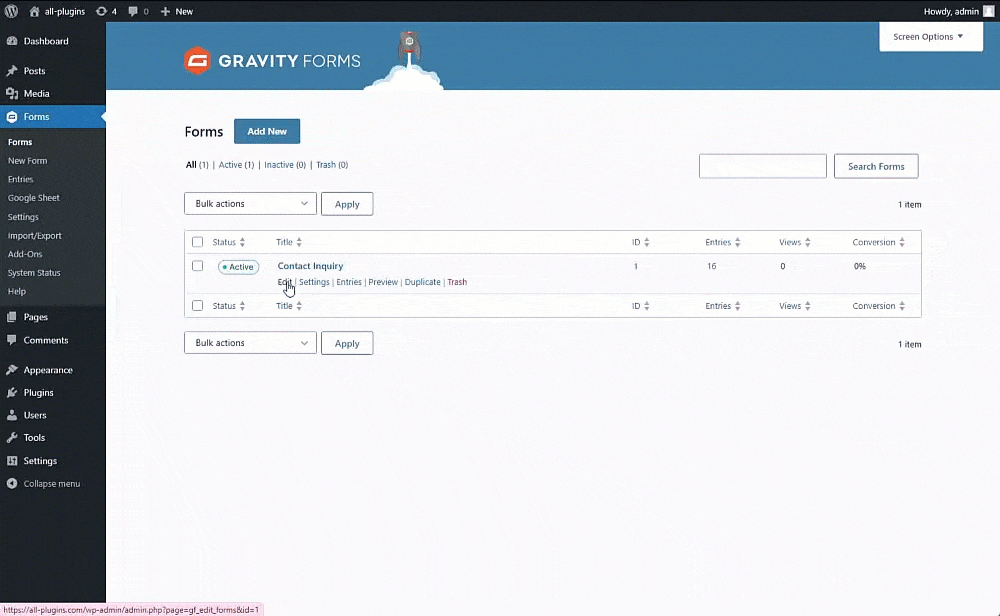Click the Gravity Forms logo icon
This screenshot has width=1000, height=616.
197,61
